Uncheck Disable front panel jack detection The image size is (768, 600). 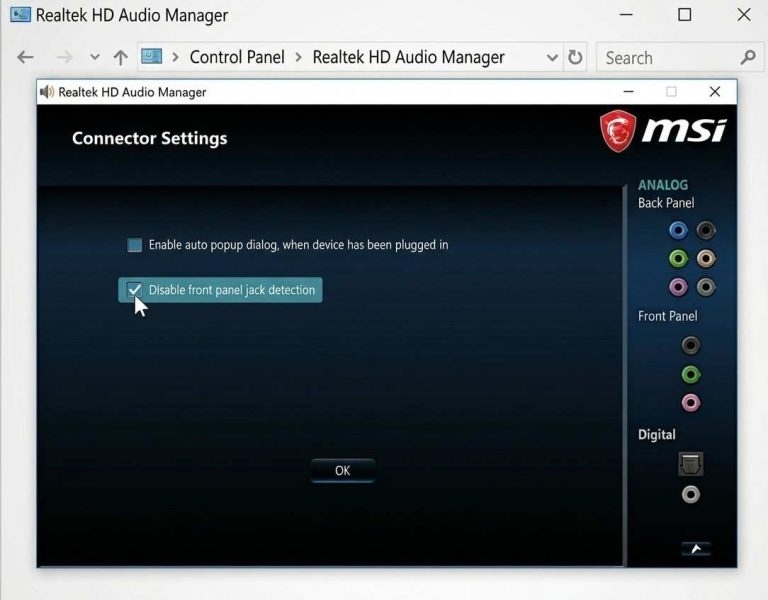click(135, 289)
